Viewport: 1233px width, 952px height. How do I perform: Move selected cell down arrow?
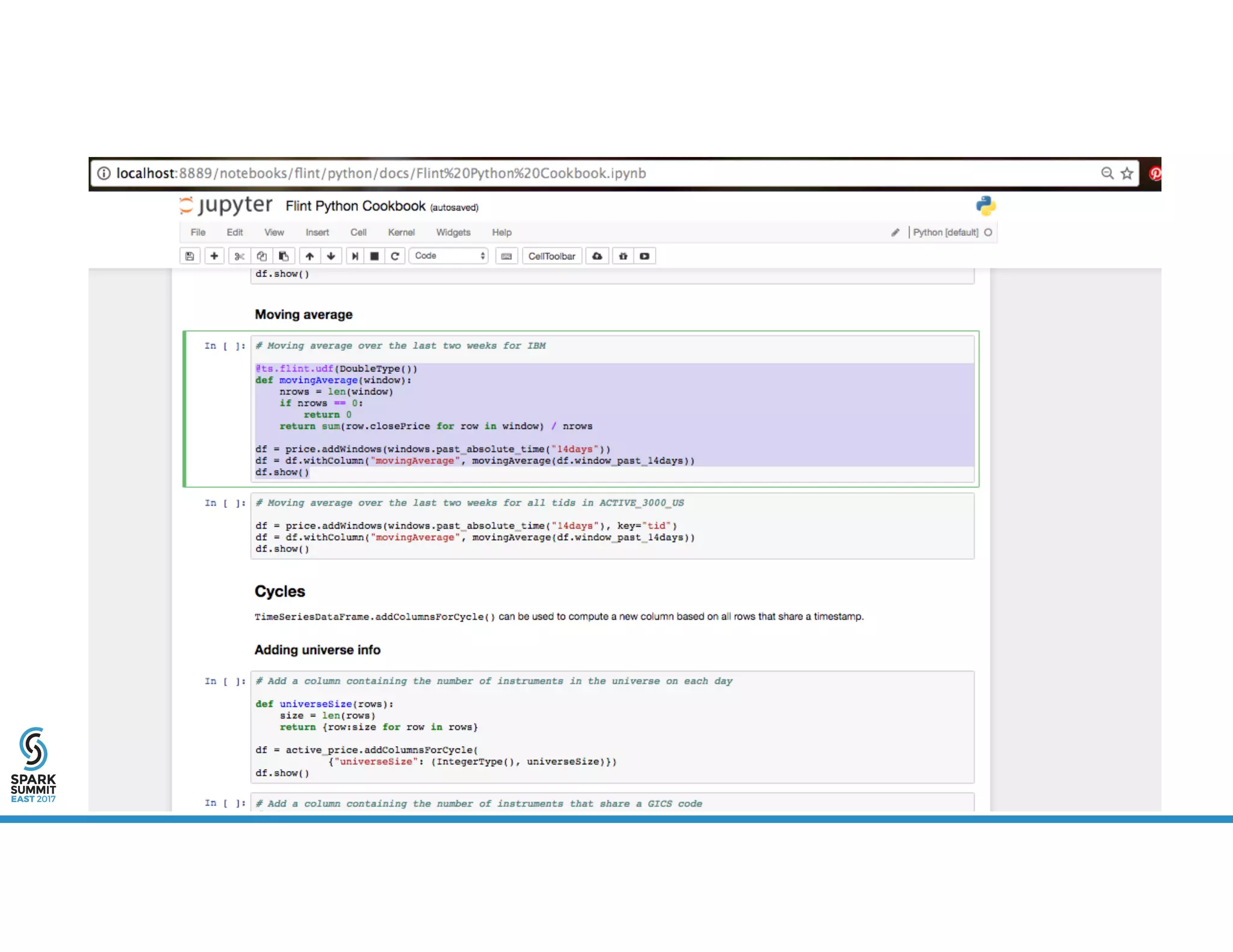[331, 256]
